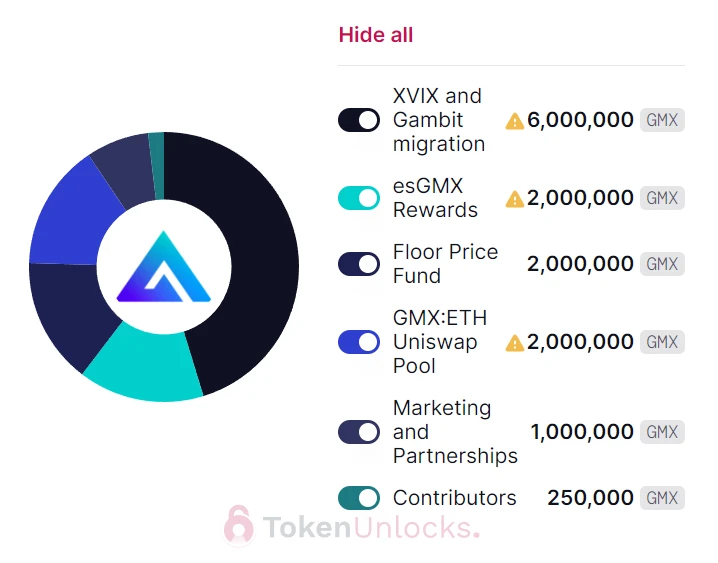This screenshot has width=718, height=563.
Task: Click the 250,000 Contributors amount
Action: [590, 498]
